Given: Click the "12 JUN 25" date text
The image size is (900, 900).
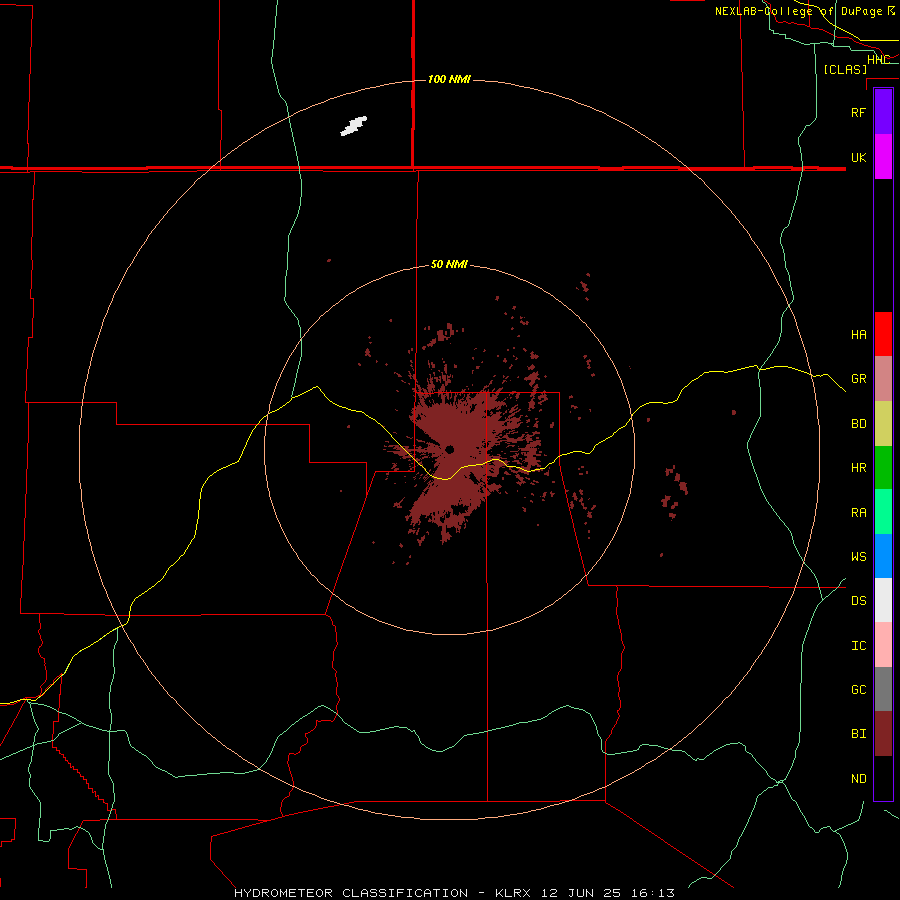Looking at the screenshot, I should 580,893.
